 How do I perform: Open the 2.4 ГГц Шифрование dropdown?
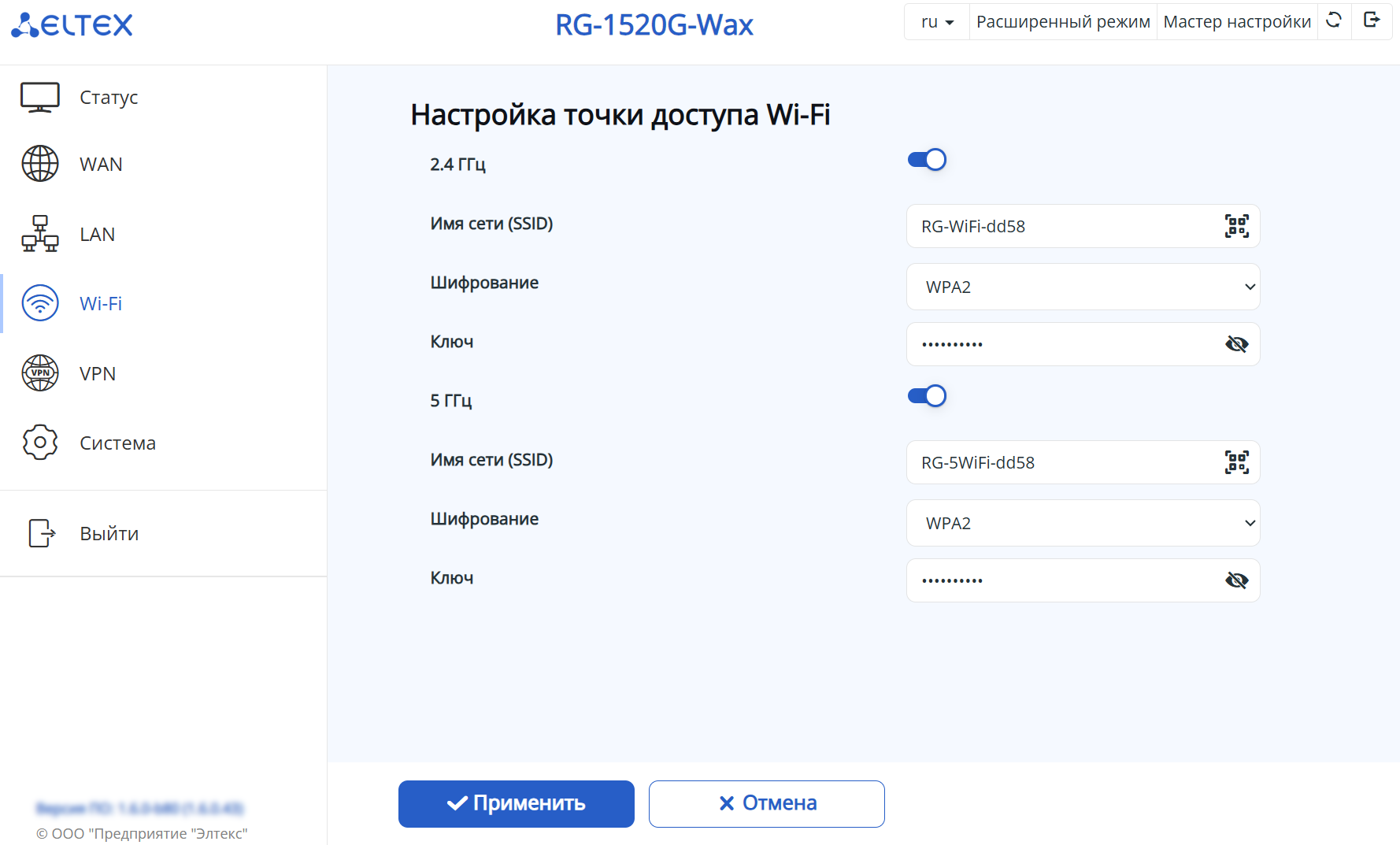tap(1083, 287)
